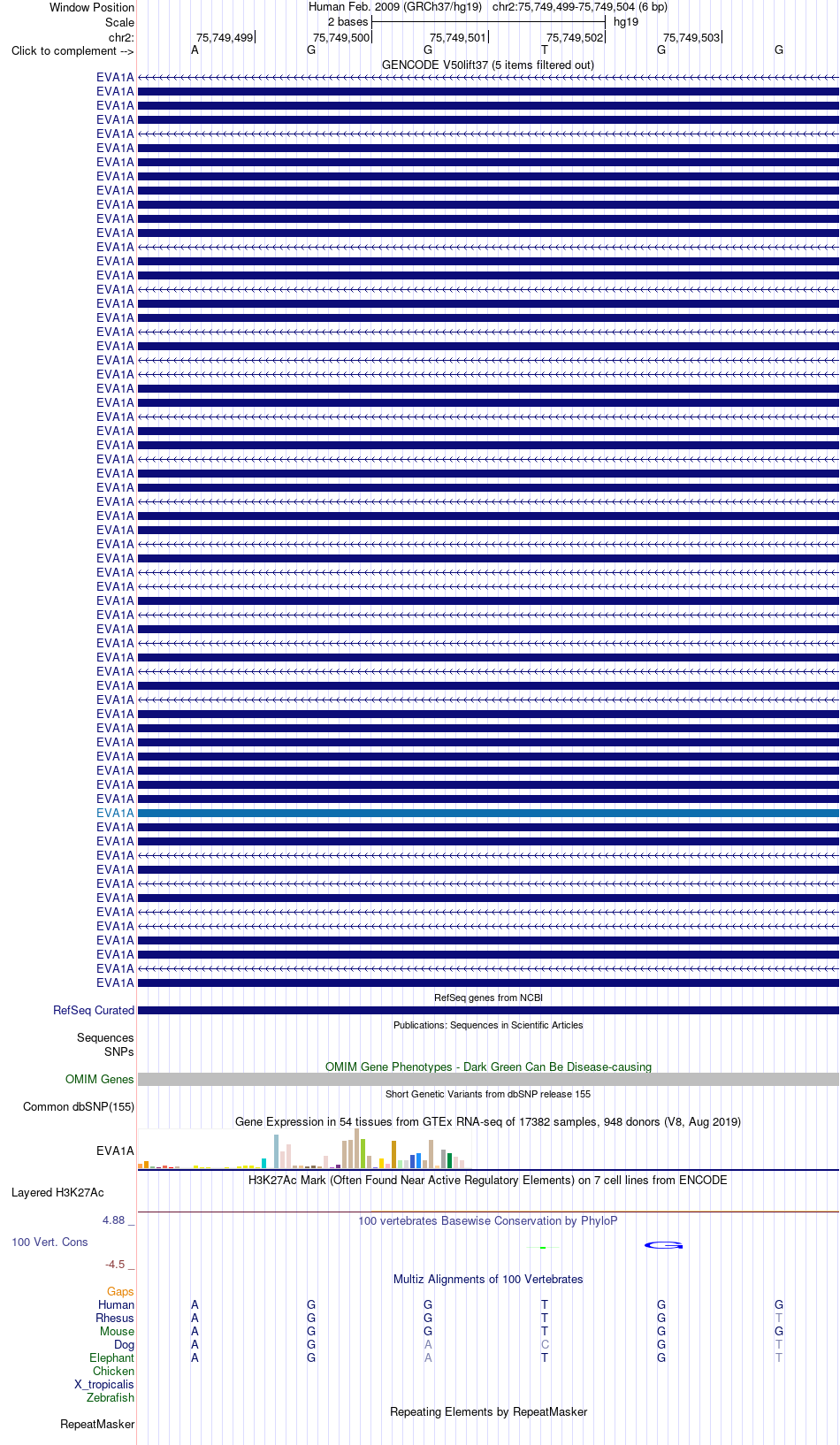Open 'Short Genetic Variants from dbSNP release 155' title

click(488, 1094)
